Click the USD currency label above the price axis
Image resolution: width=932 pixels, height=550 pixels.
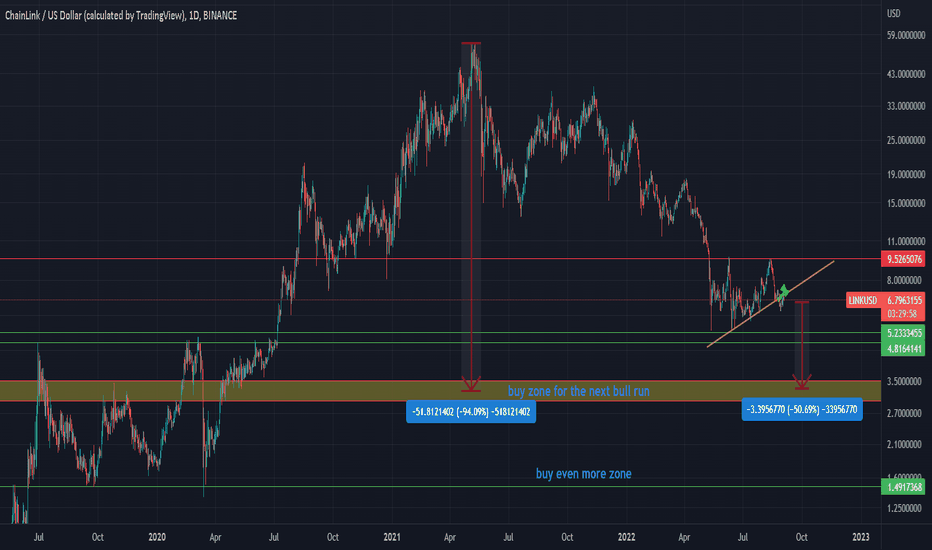pos(893,13)
